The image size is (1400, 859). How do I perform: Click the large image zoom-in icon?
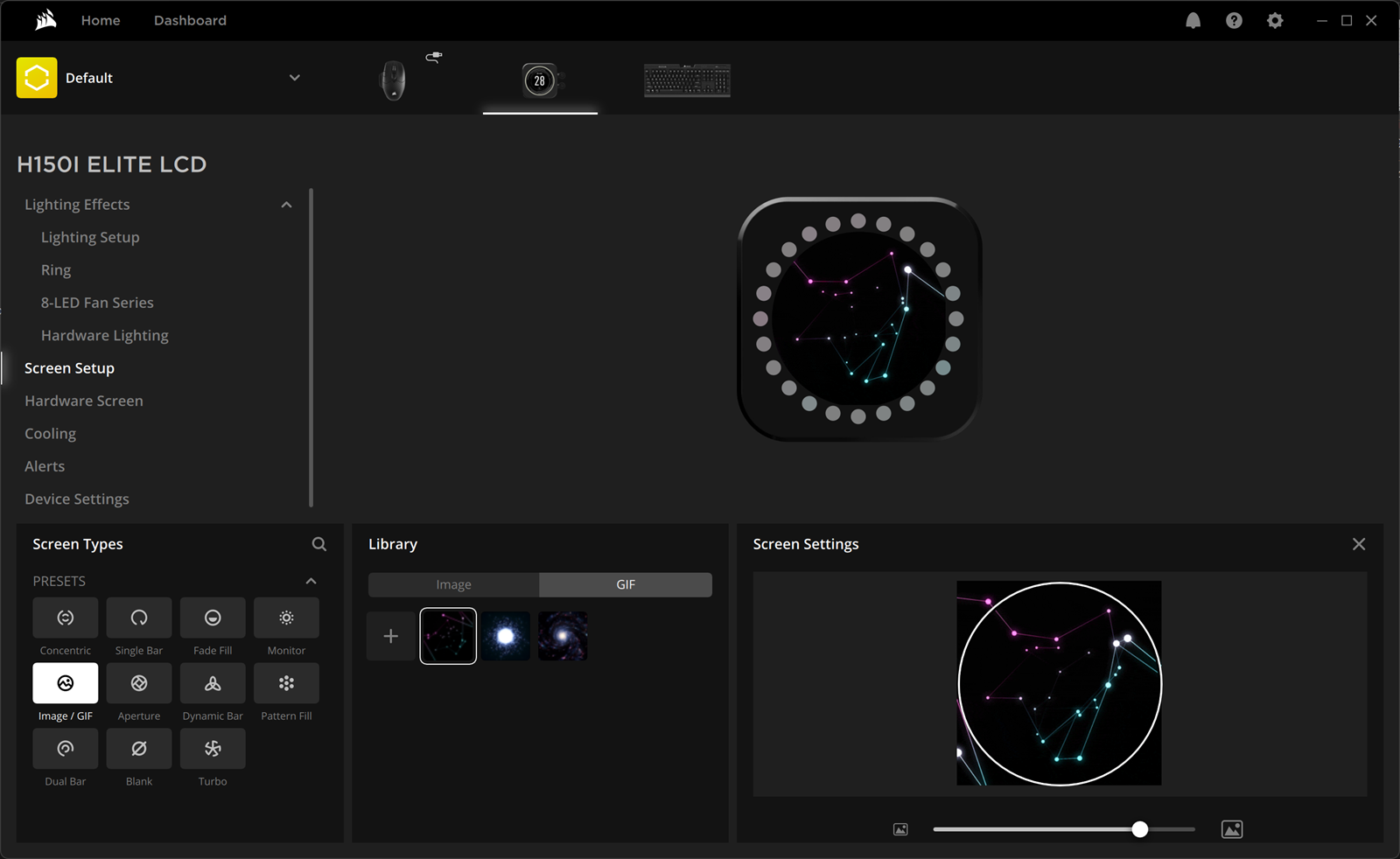1232,829
